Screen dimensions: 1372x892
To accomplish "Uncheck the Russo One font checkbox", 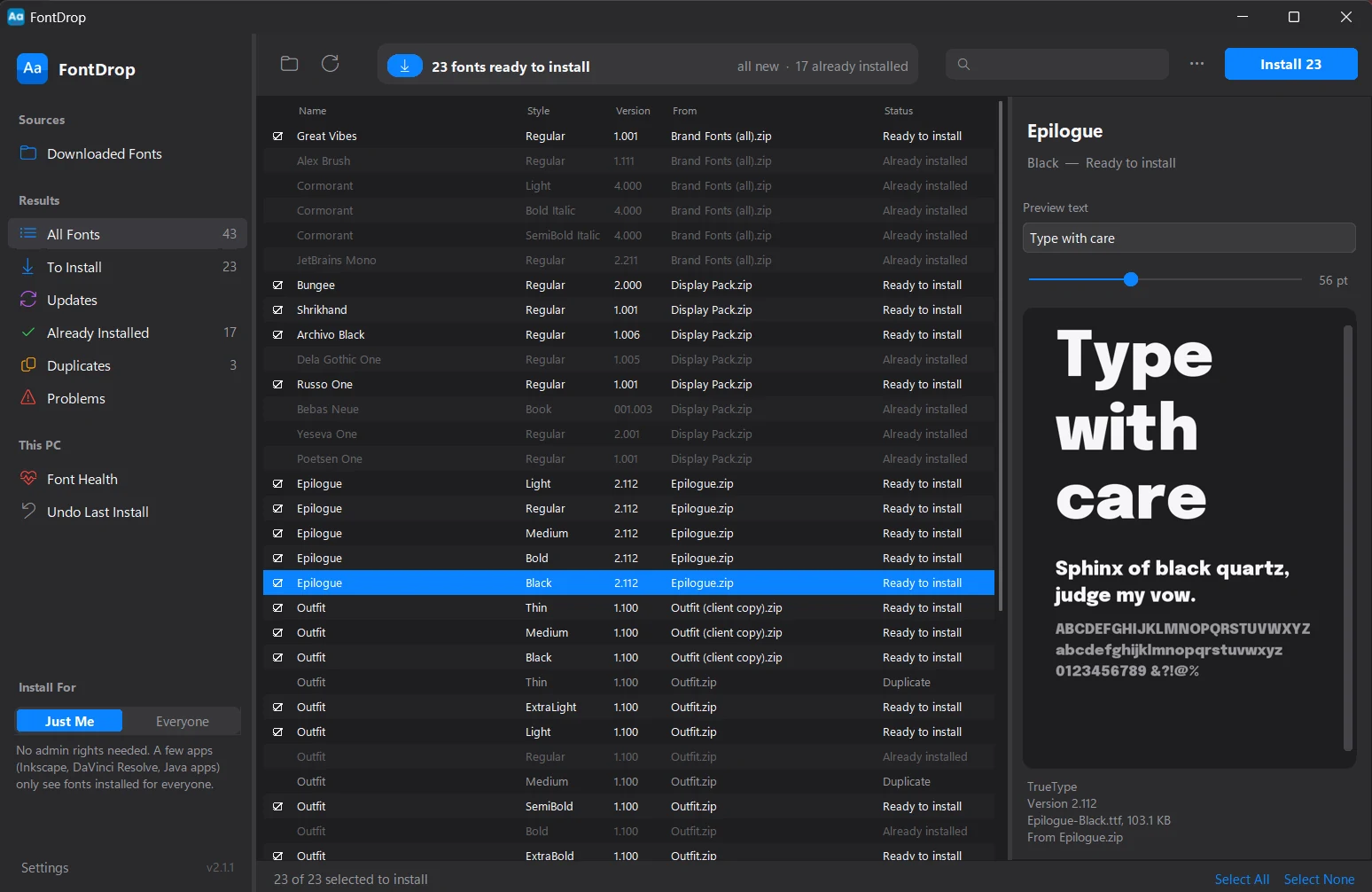I will point(278,385).
